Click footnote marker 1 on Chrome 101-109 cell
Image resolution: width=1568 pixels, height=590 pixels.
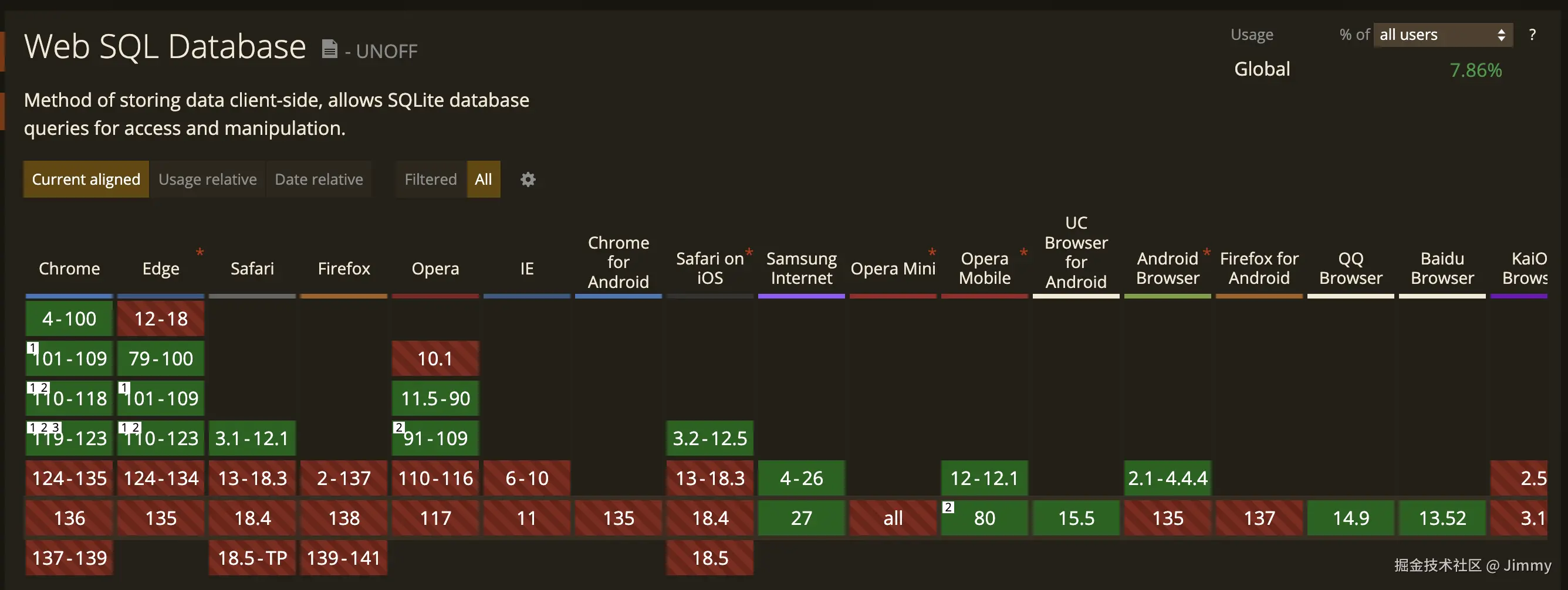[32, 348]
